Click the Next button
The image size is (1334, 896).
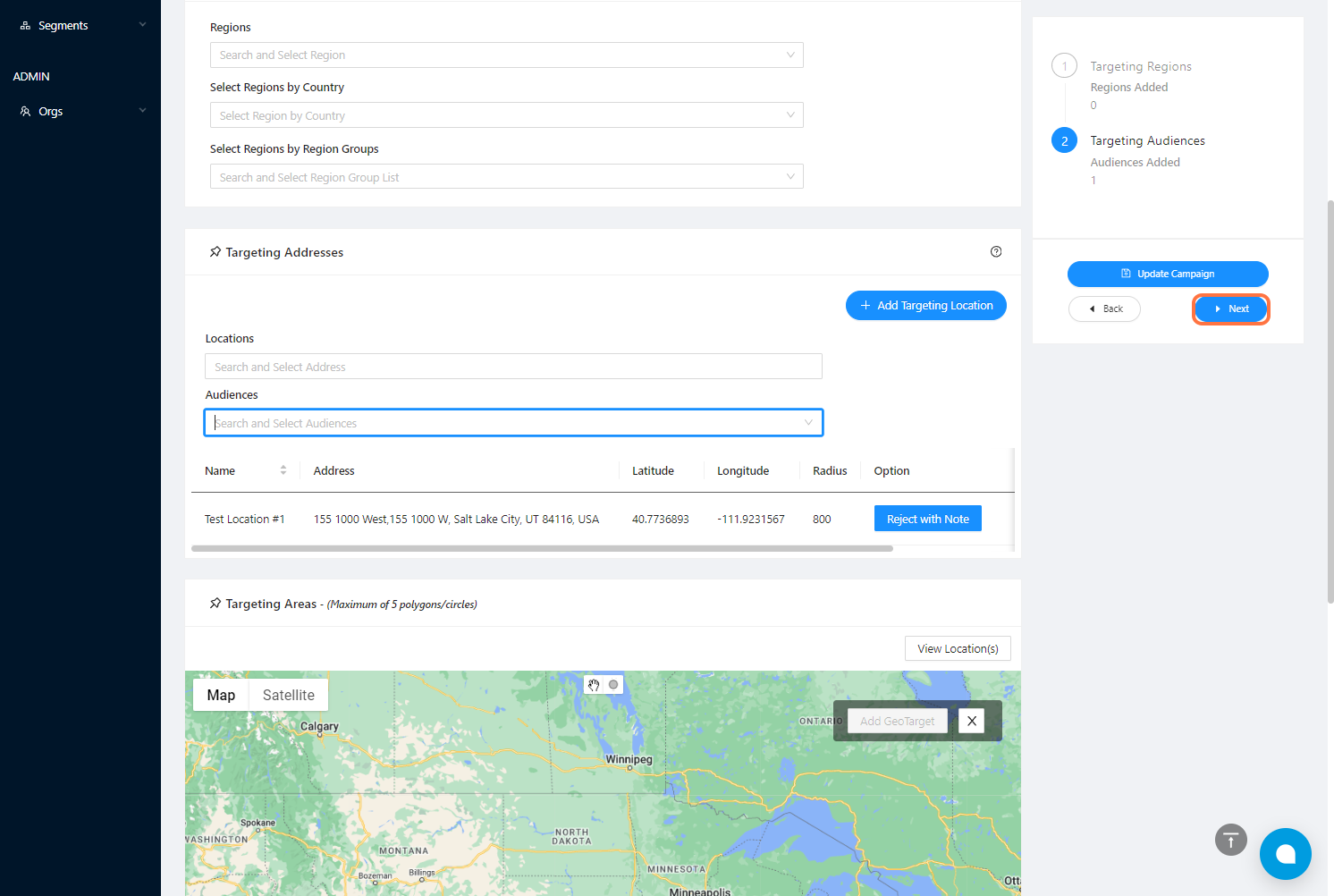point(1231,309)
